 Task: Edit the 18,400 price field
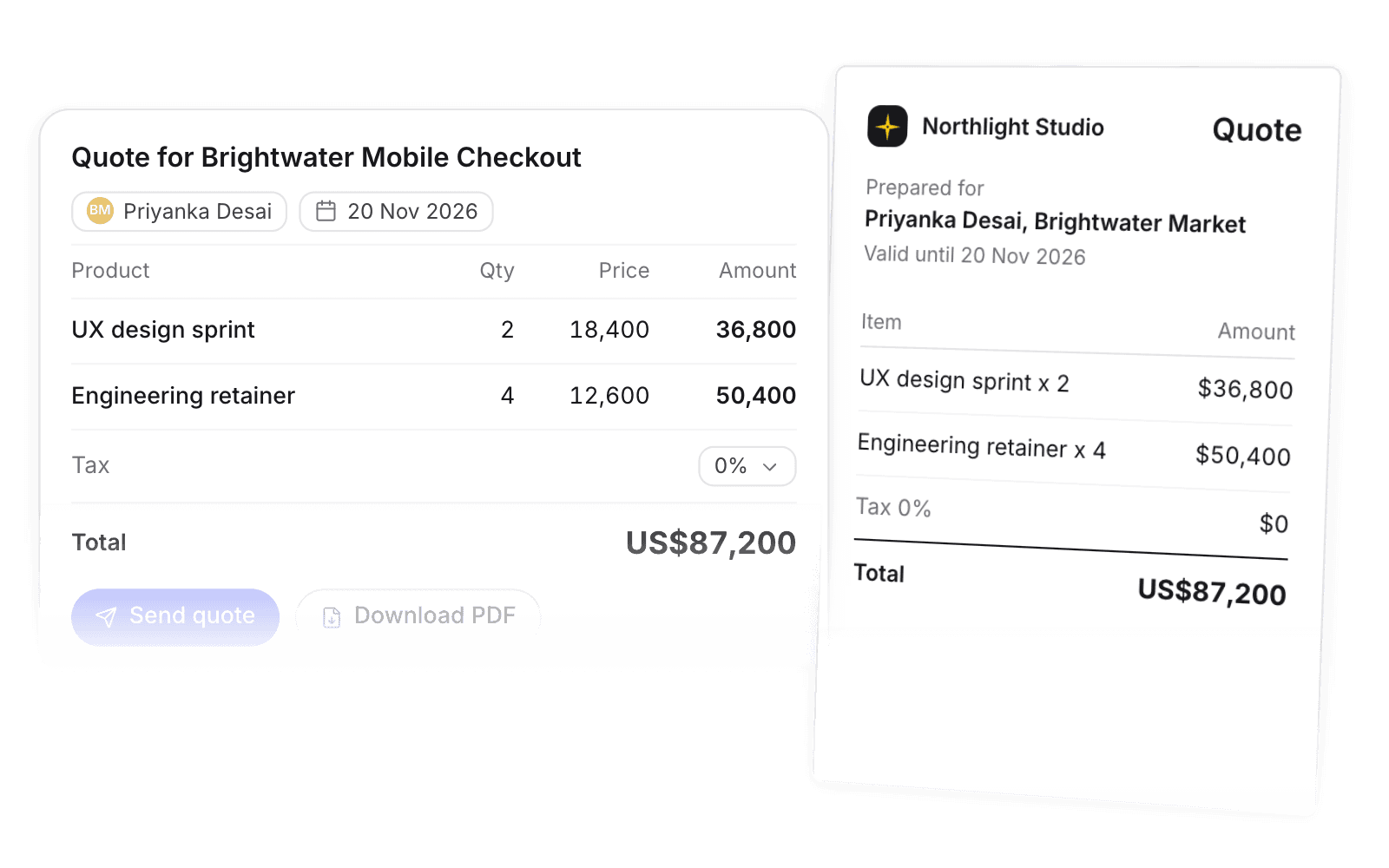point(609,330)
